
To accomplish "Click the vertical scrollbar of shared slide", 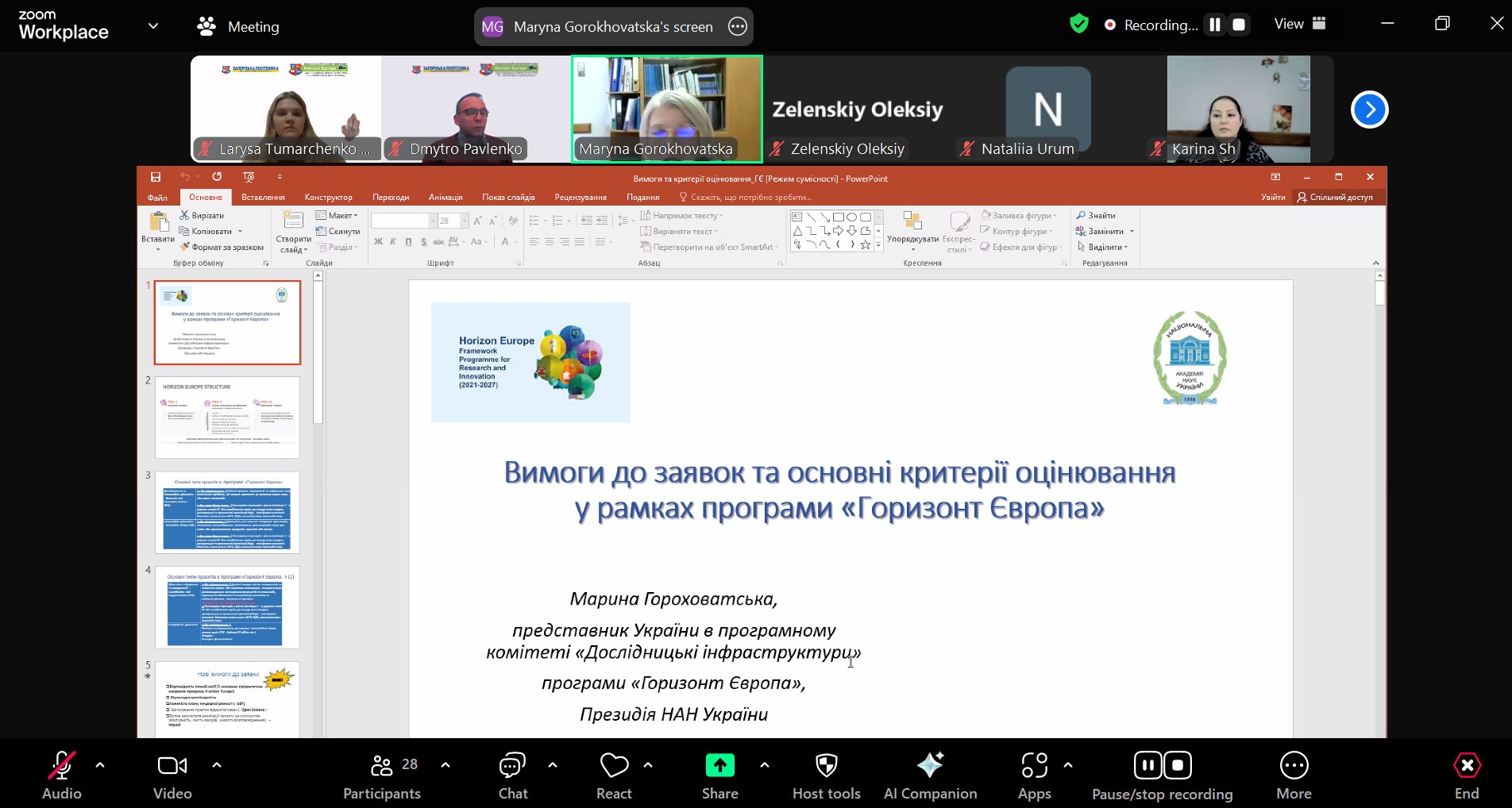I will point(1379,476).
